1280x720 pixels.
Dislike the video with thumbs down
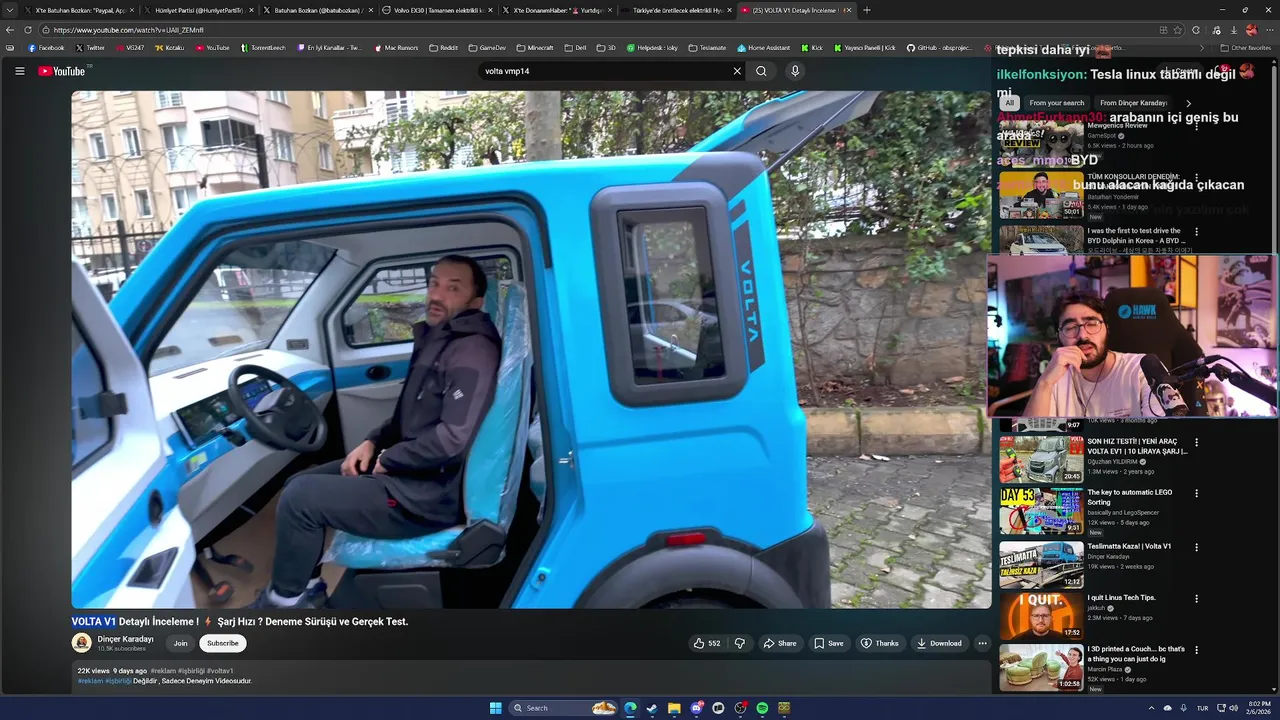[740, 643]
